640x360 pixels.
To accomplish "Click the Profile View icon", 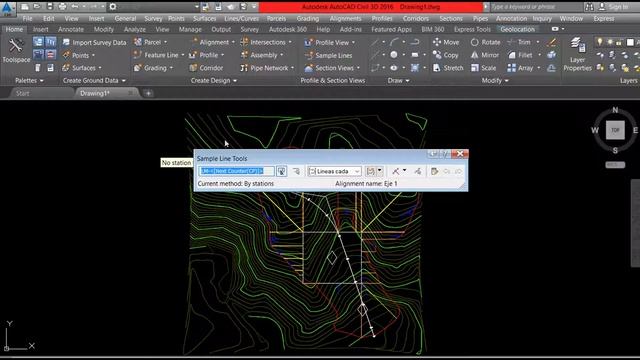I will point(309,42).
